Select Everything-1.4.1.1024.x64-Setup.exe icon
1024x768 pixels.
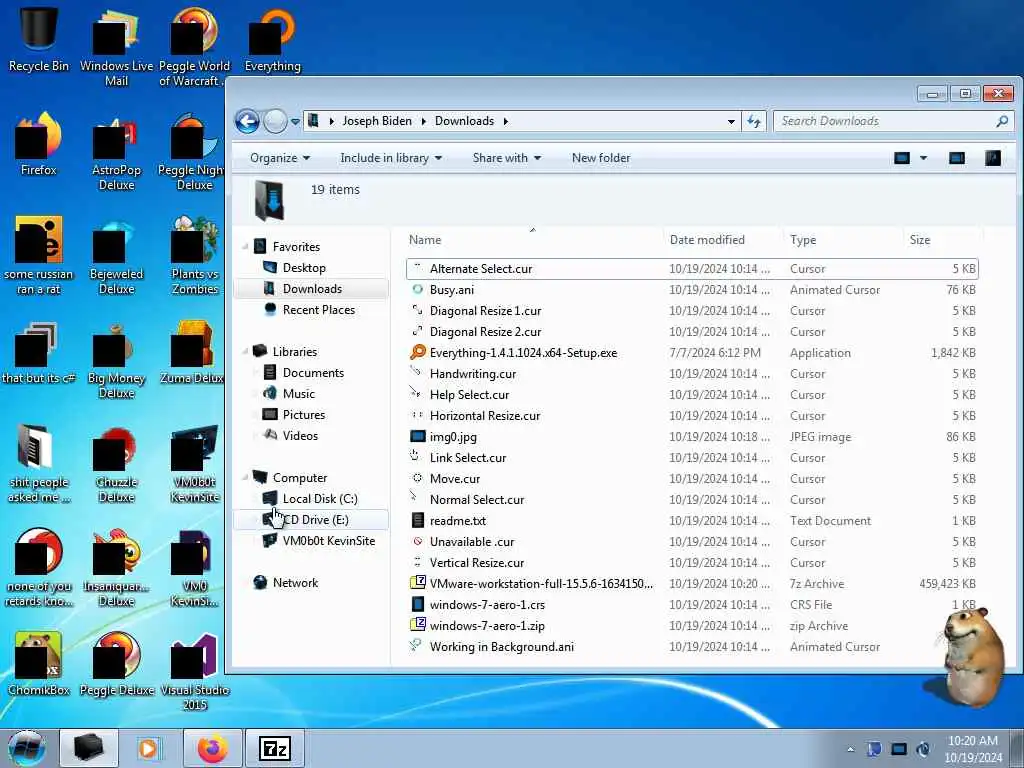pyautogui.click(x=417, y=352)
